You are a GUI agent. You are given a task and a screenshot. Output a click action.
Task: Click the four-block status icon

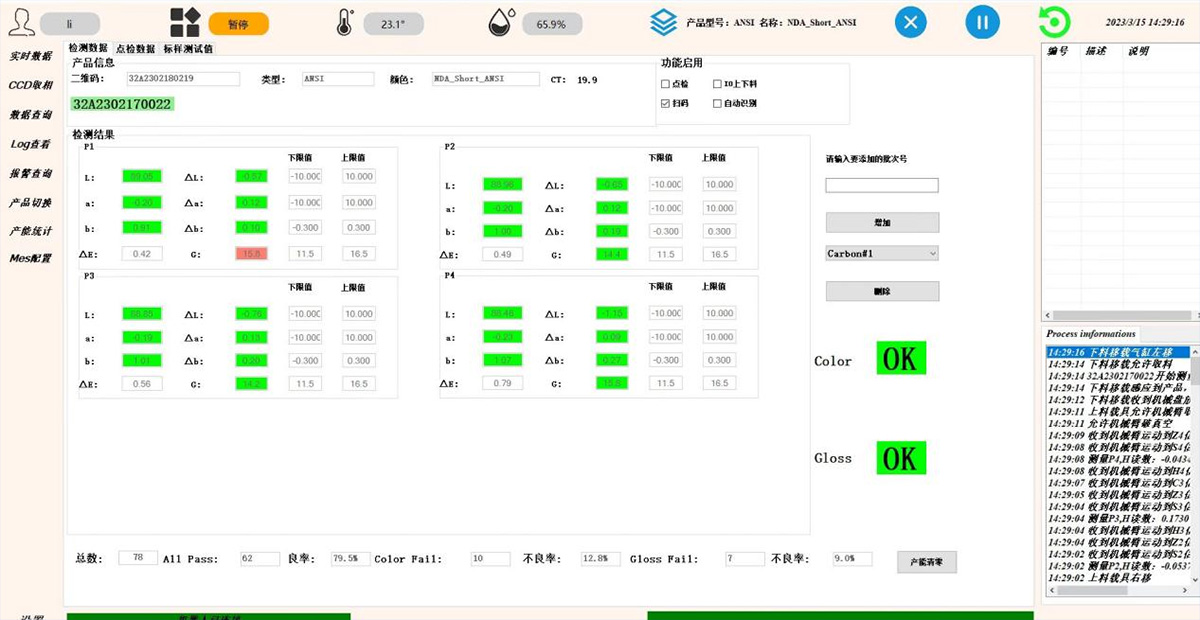pos(185,23)
